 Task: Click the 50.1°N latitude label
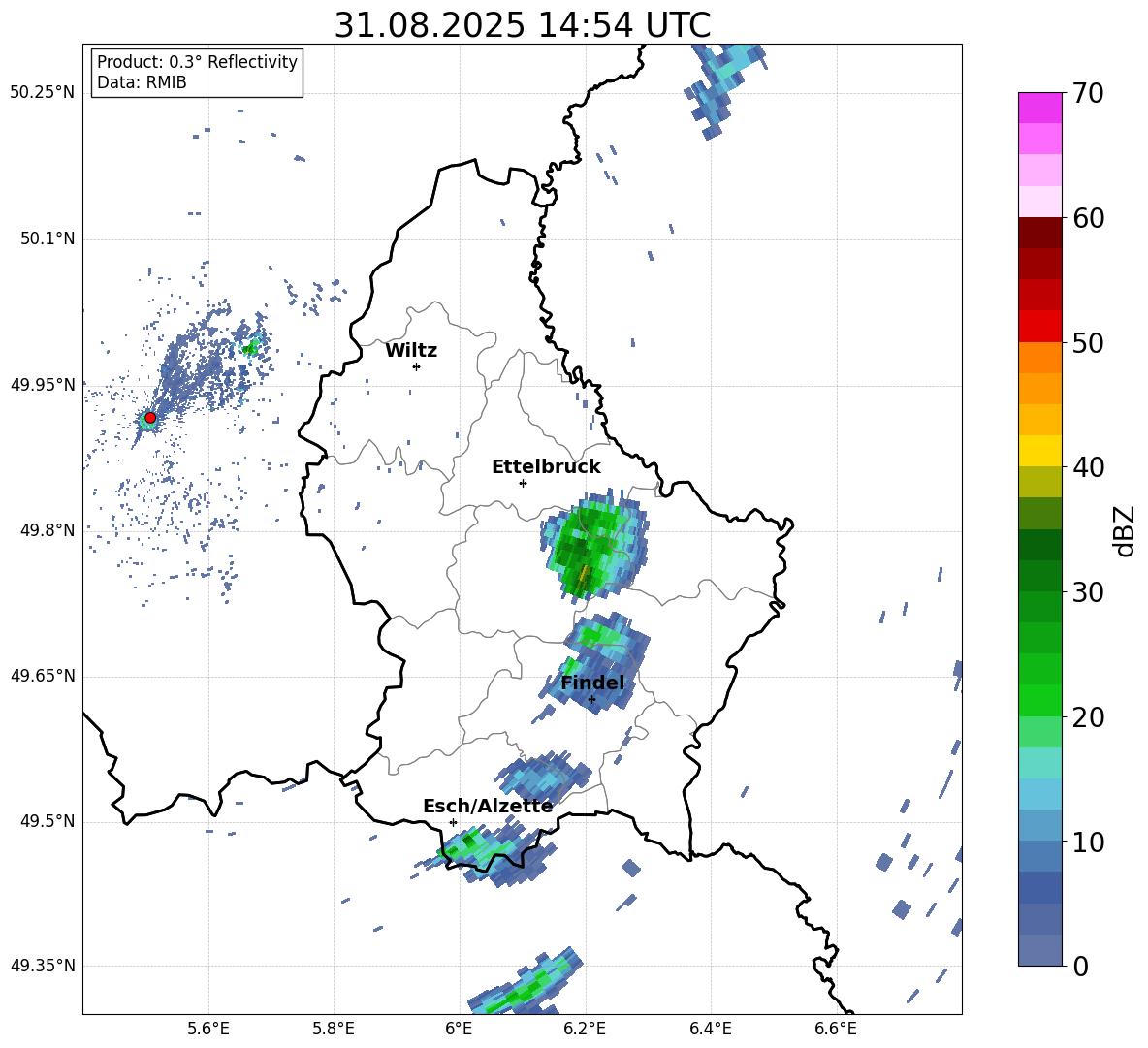click(x=48, y=239)
